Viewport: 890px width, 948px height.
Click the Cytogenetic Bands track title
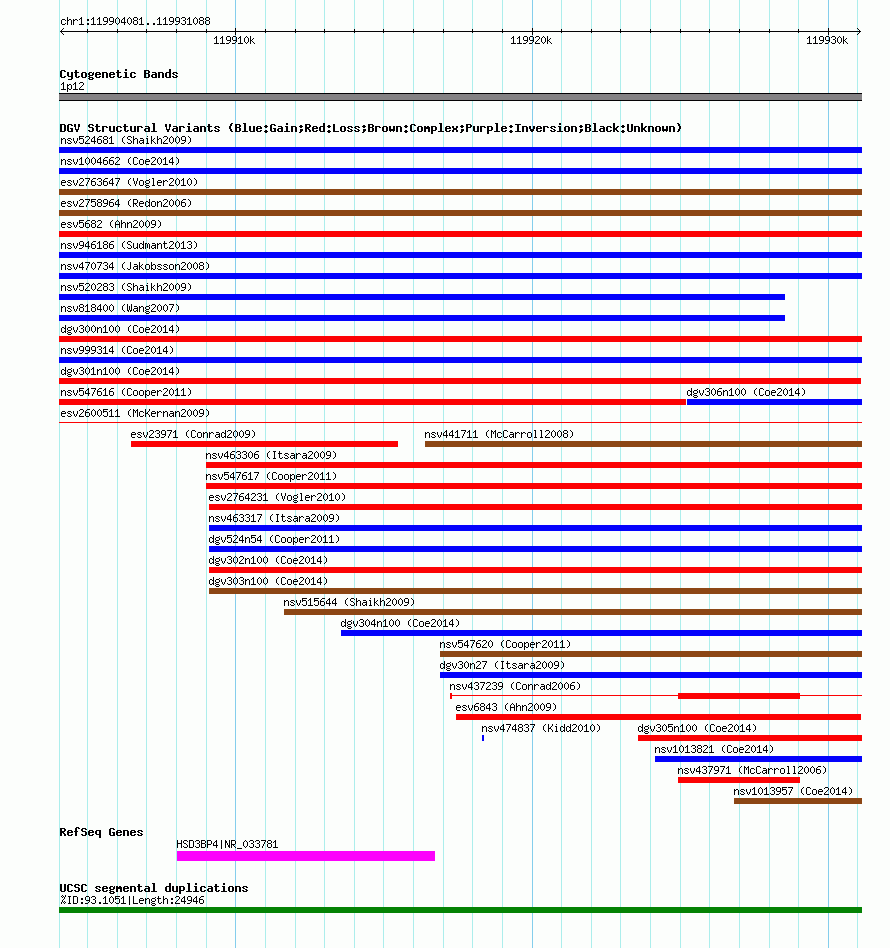[119, 74]
